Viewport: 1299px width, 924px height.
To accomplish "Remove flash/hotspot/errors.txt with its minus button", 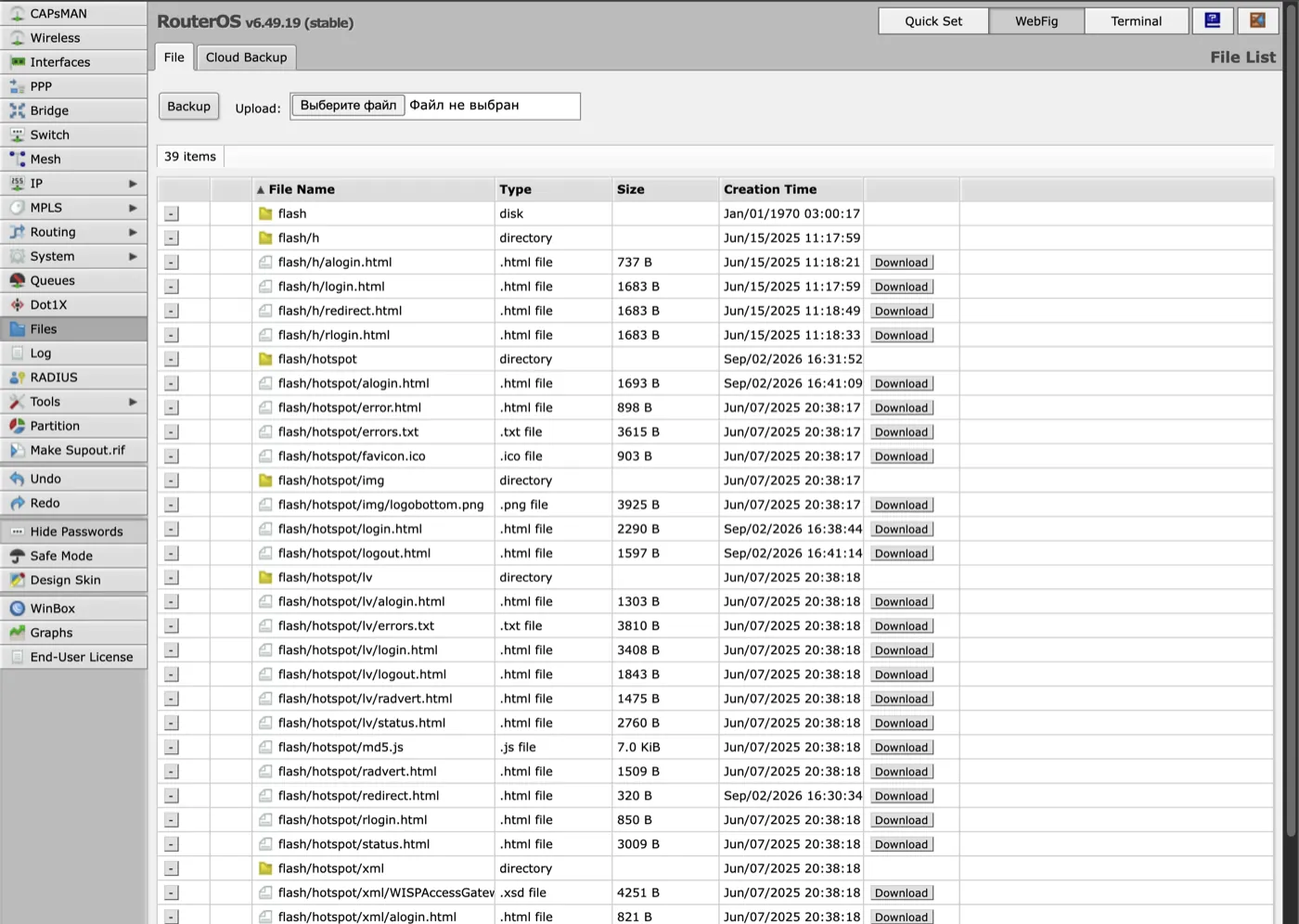I will 172,432.
